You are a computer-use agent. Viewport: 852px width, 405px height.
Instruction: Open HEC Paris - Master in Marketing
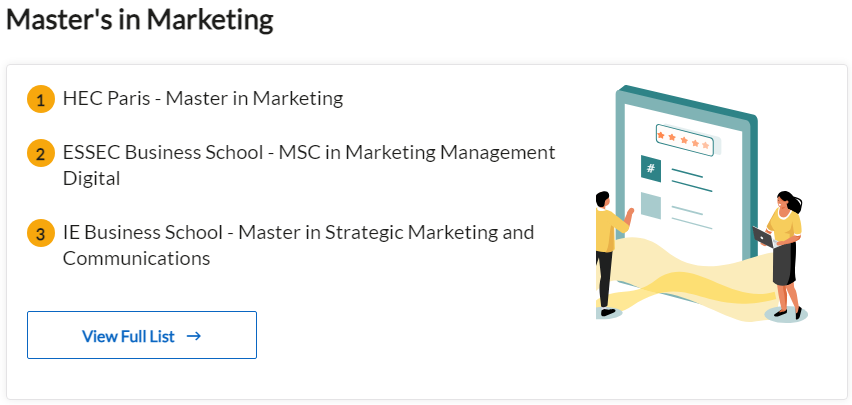[x=203, y=98]
